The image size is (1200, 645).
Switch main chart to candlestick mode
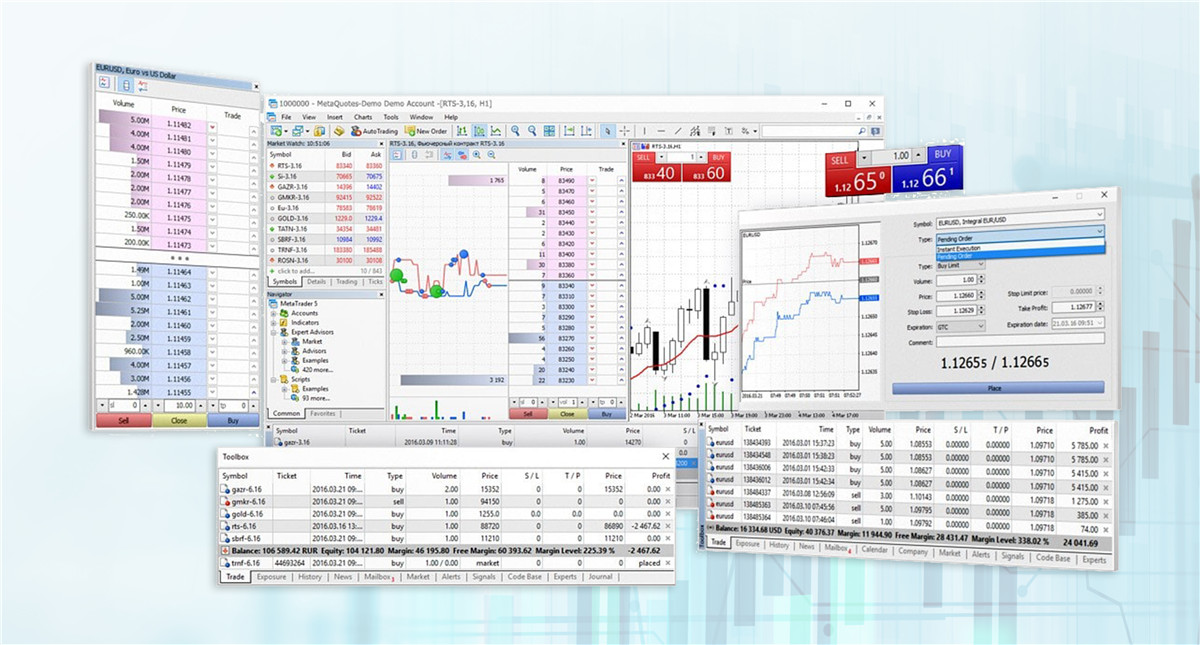pos(480,131)
